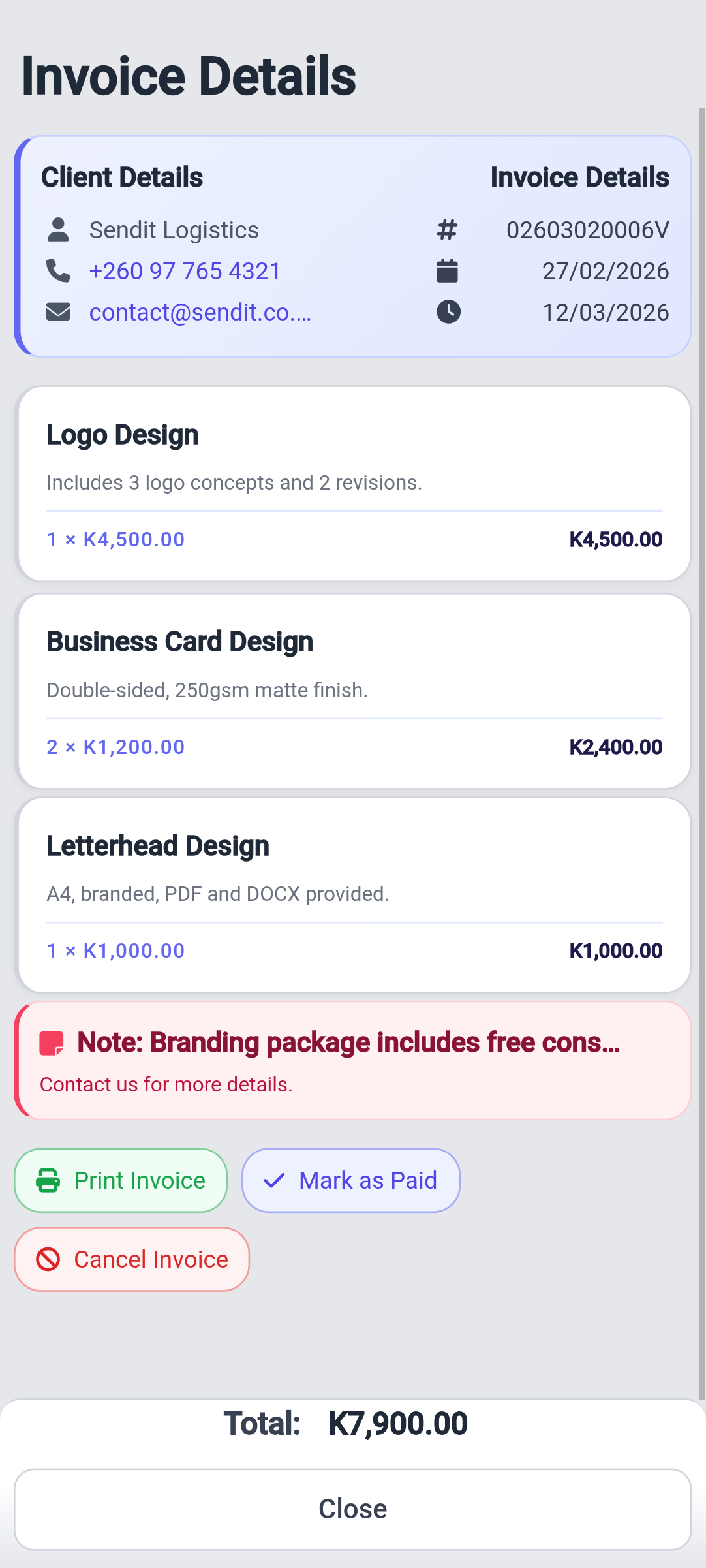The height and width of the screenshot is (1568, 706).
Task: Select the Business Card Design item
Action: (x=352, y=691)
